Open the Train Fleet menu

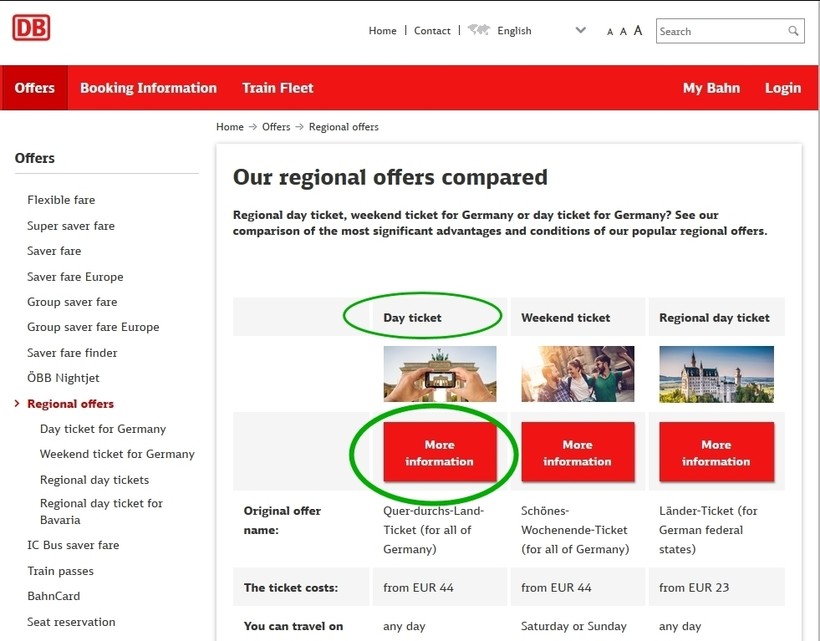point(277,88)
